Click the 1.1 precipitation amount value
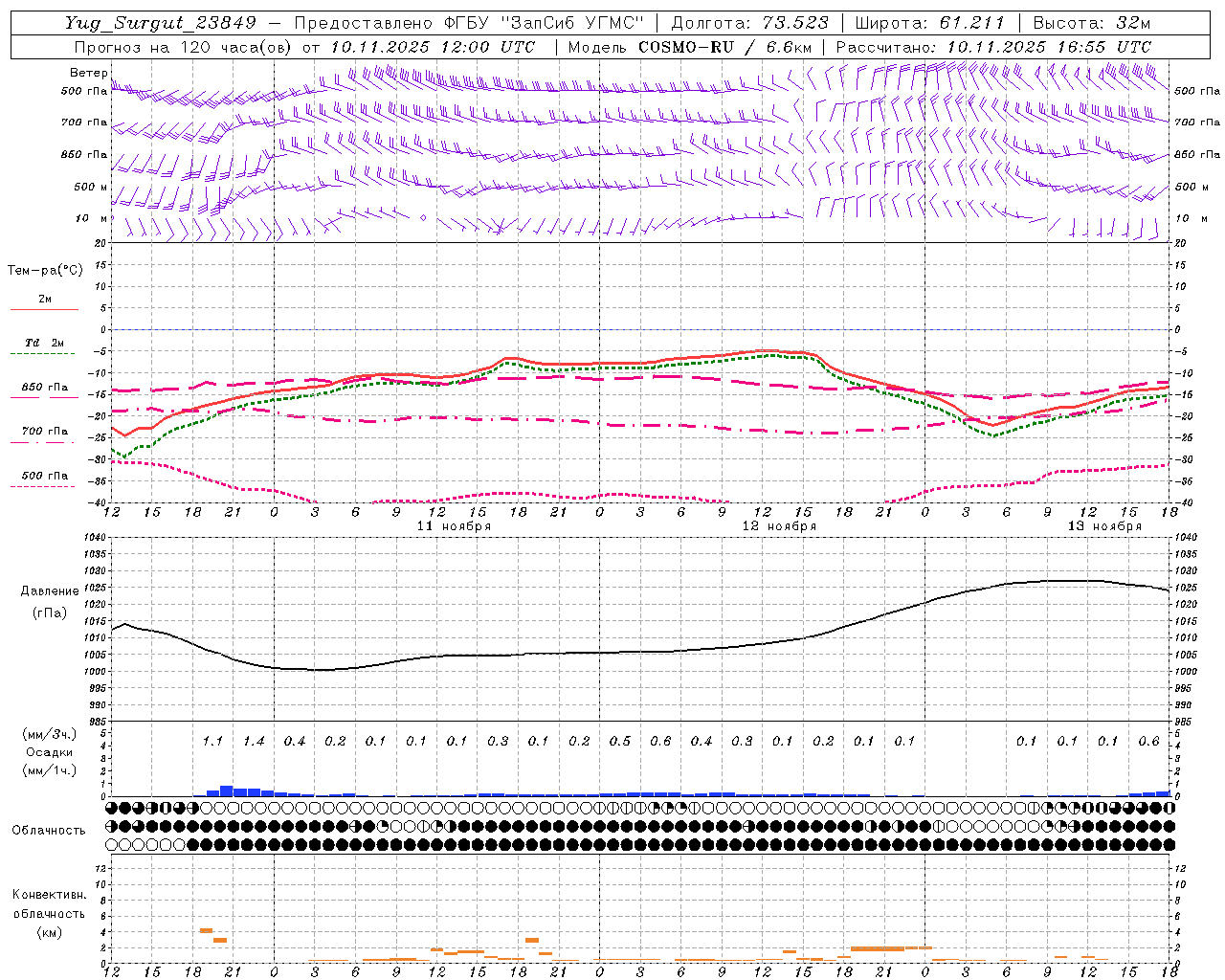1225x980 pixels. click(212, 742)
